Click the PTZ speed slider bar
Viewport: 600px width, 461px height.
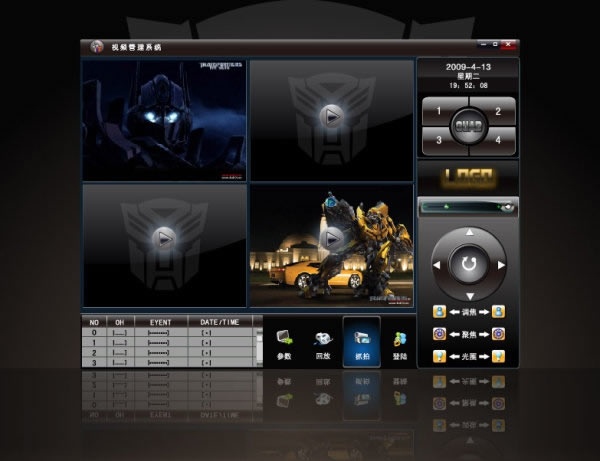pyautogui.click(x=468, y=207)
